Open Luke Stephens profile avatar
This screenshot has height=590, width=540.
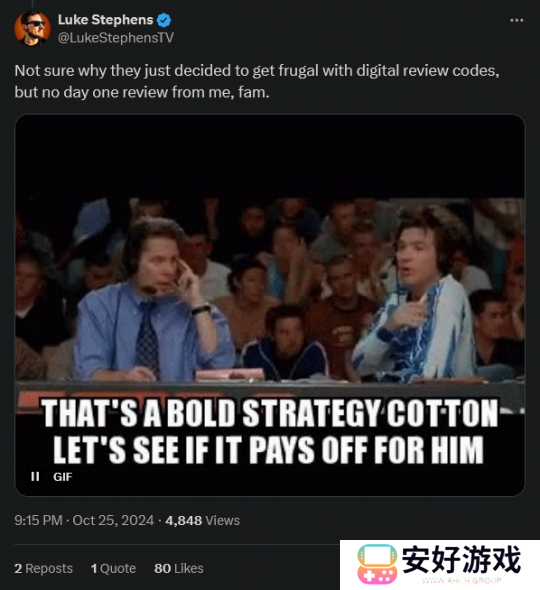[32, 29]
